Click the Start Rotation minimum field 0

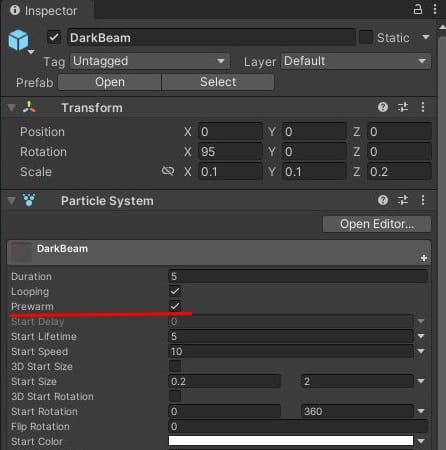[x=224, y=411]
